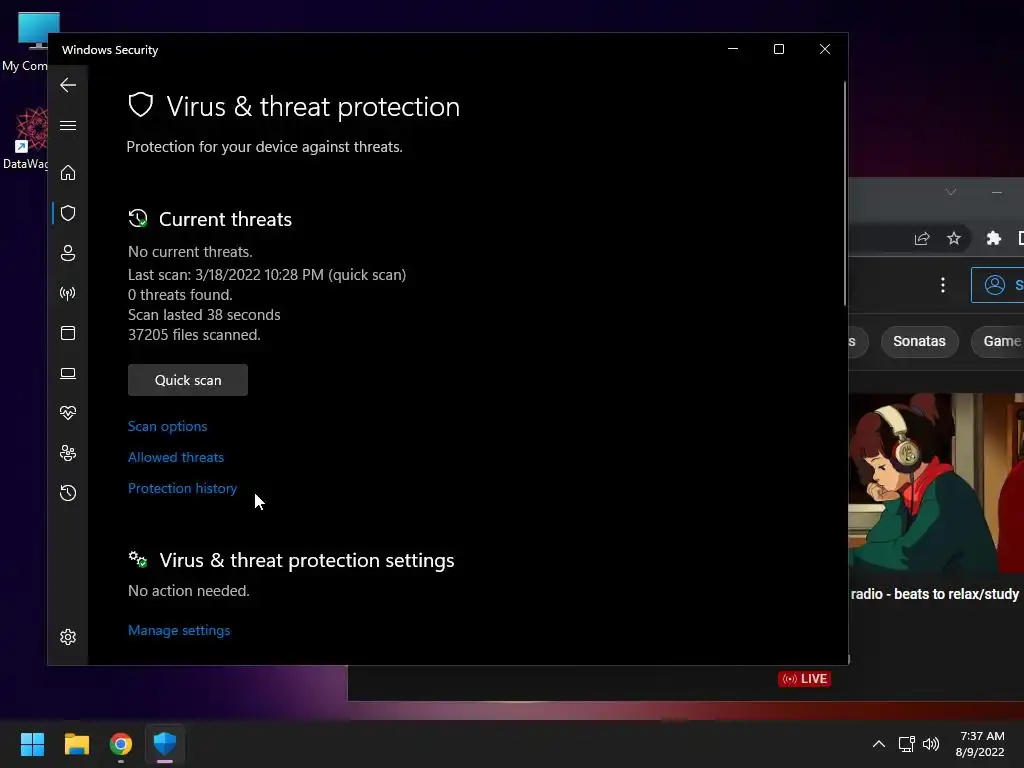Select the Virus & threat protection shield icon
This screenshot has width=1024, height=768.
[x=68, y=213]
